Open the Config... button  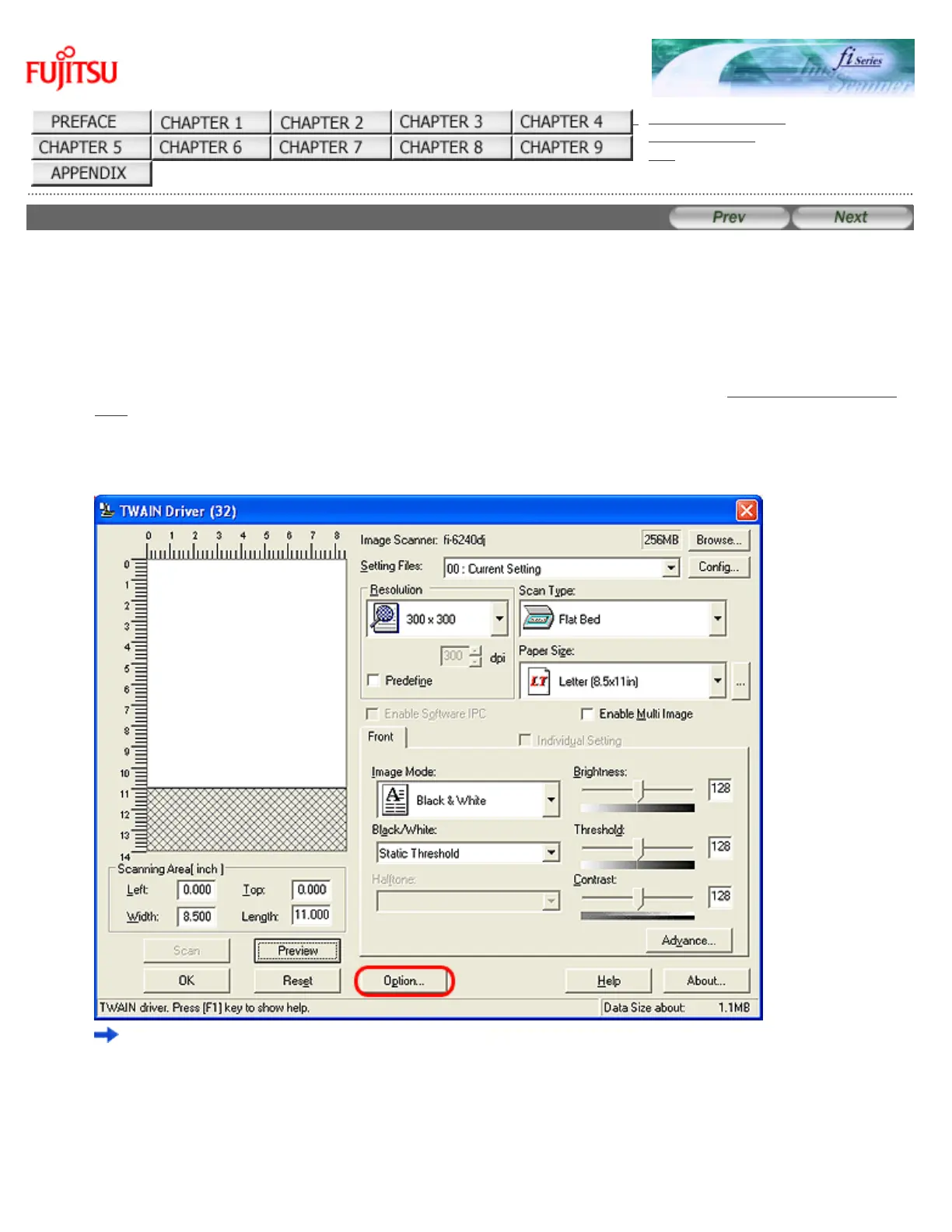pyautogui.click(x=719, y=567)
